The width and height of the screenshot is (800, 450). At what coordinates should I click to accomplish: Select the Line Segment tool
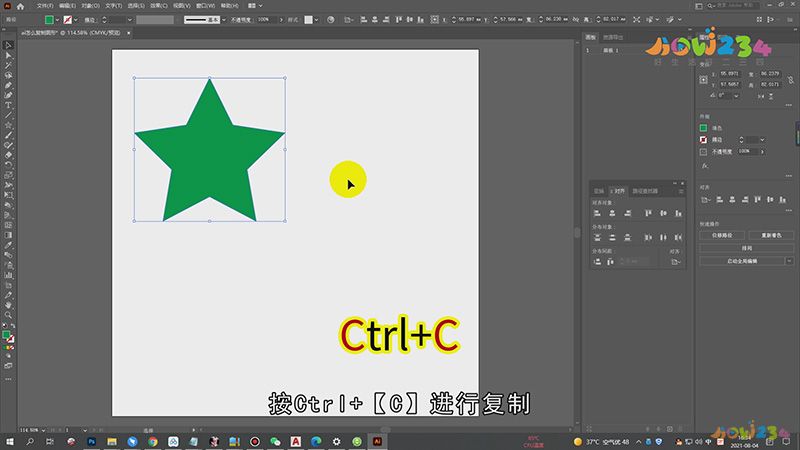(x=8, y=115)
